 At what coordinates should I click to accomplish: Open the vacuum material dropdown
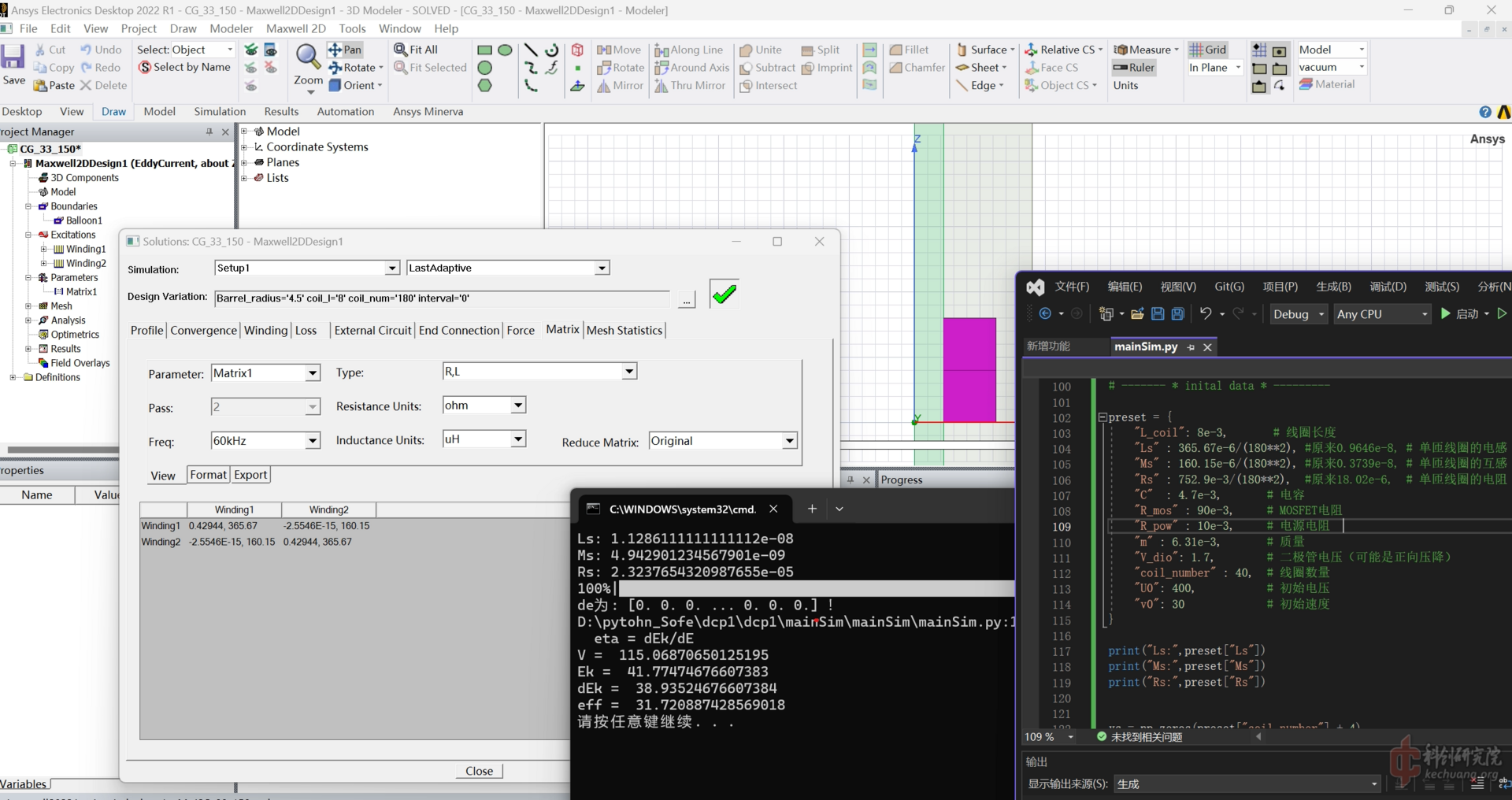point(1361,68)
